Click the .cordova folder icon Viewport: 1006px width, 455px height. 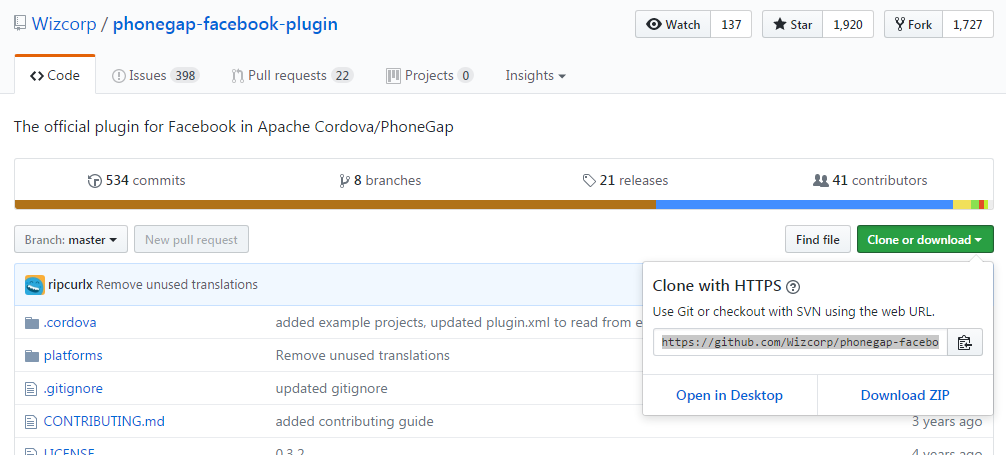coord(32,322)
